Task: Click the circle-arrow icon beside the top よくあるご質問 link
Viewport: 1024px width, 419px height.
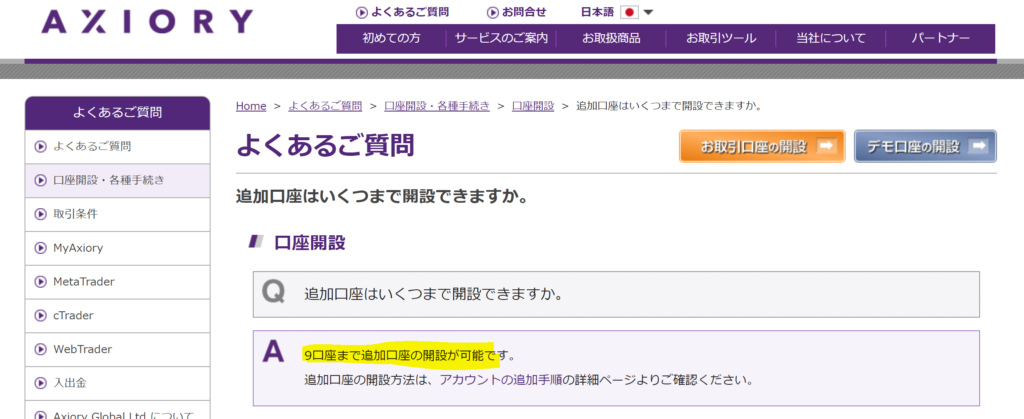Action: coord(362,12)
